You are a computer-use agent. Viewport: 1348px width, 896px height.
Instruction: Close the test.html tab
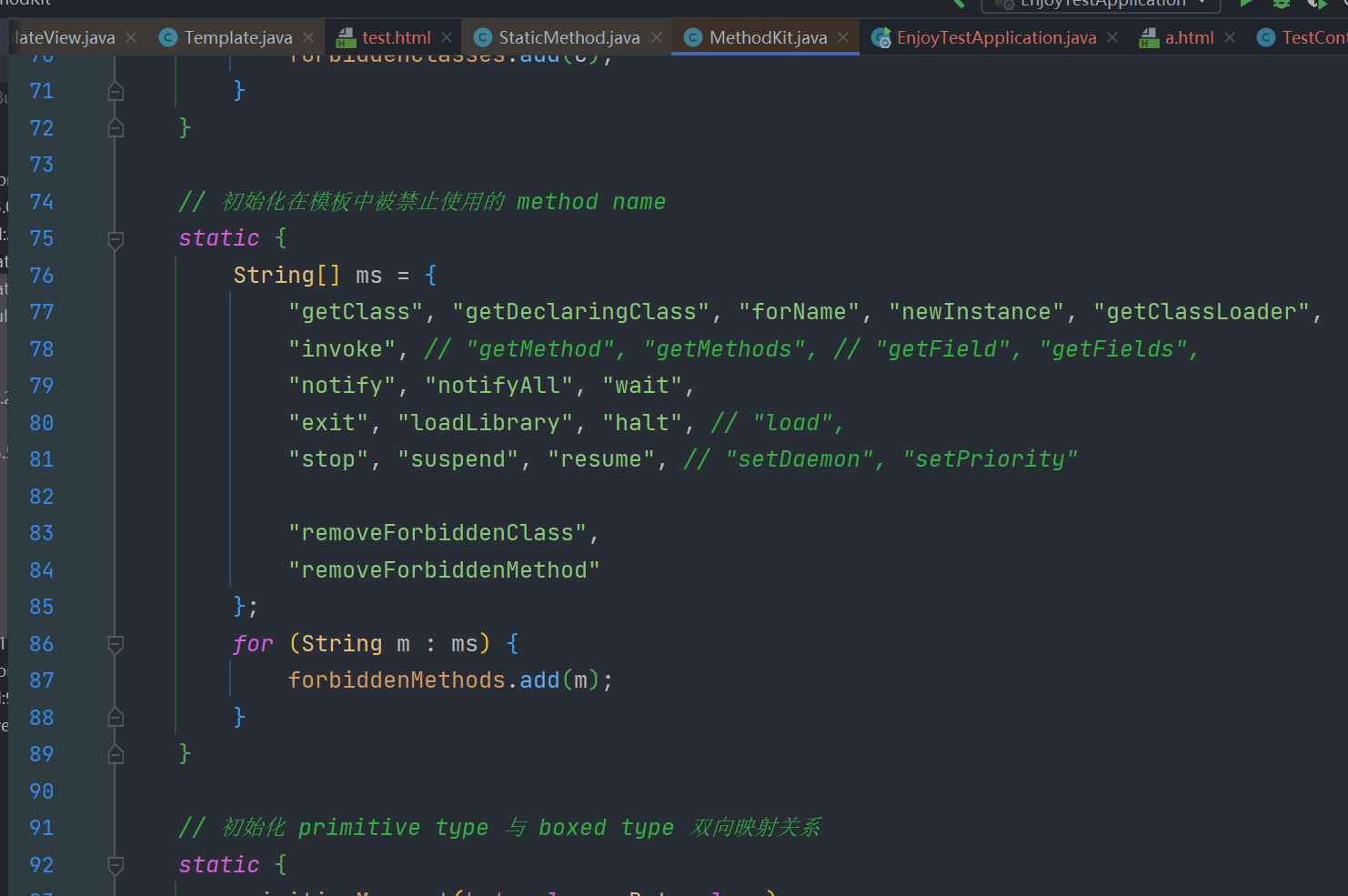coord(447,37)
